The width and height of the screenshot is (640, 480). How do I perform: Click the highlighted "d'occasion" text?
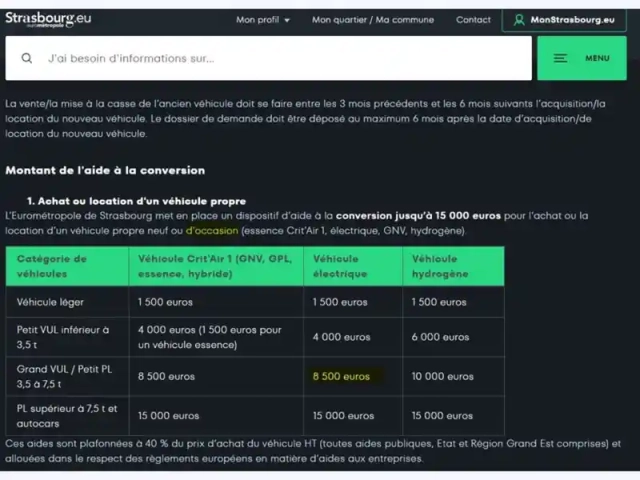pyautogui.click(x=212, y=231)
